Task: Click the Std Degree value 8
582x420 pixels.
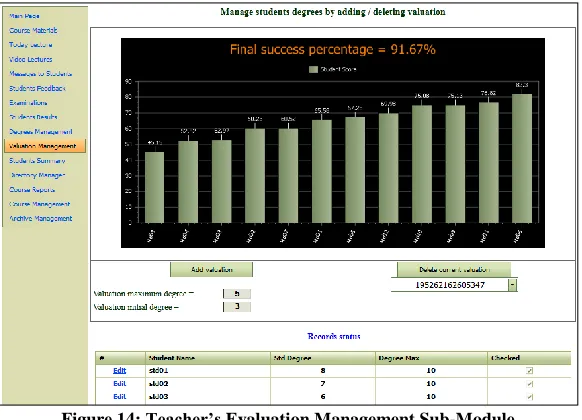Action: pos(323,371)
